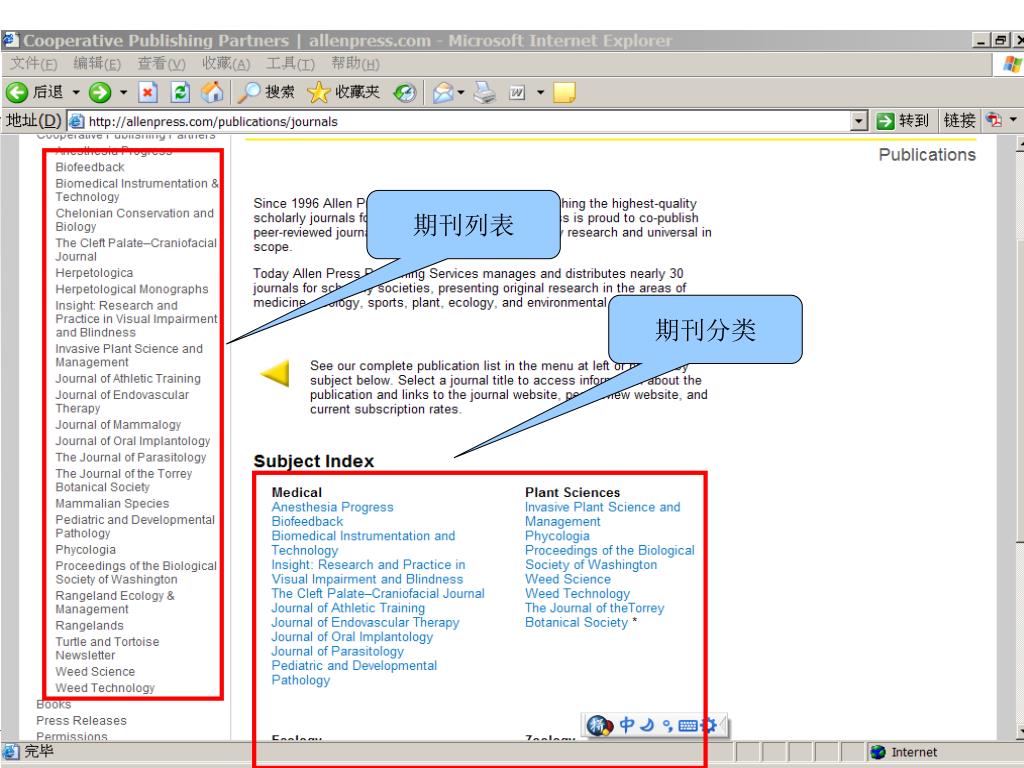Refresh the page using the Refresh icon
The height and width of the screenshot is (768, 1024).
[x=180, y=93]
